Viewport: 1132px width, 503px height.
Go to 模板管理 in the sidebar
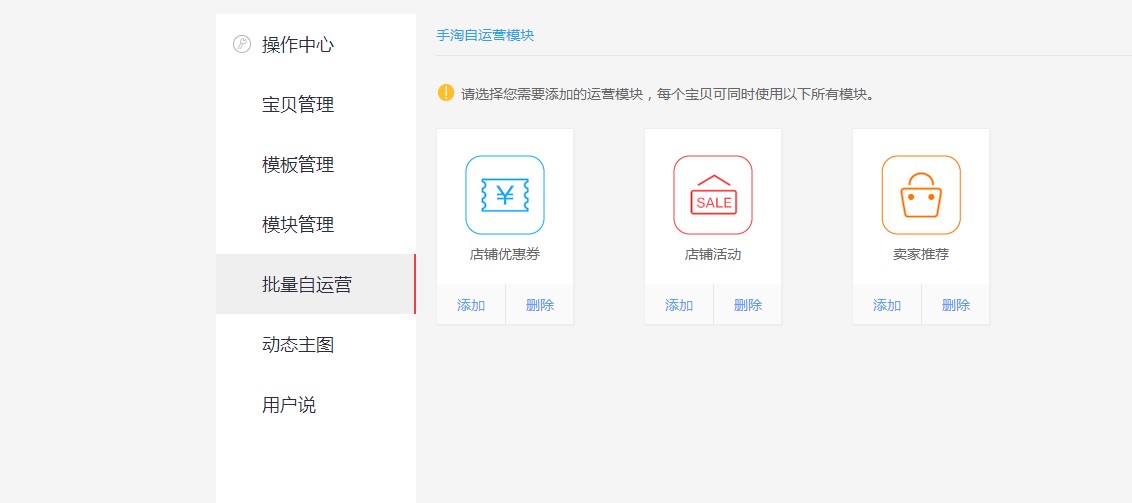298,165
